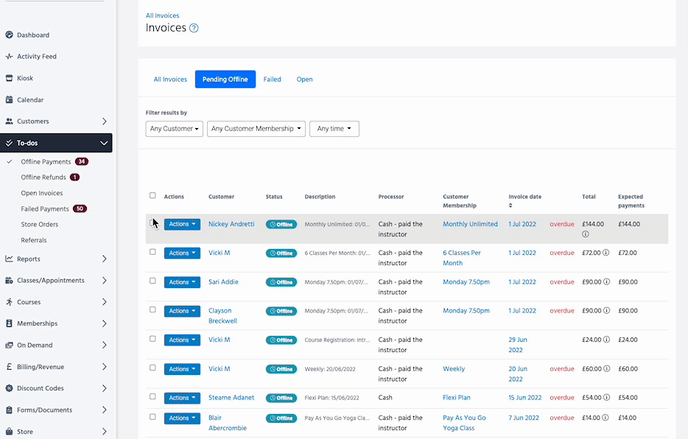Click the Dashboard icon in sidebar
The image size is (688, 439).
pyautogui.click(x=9, y=35)
